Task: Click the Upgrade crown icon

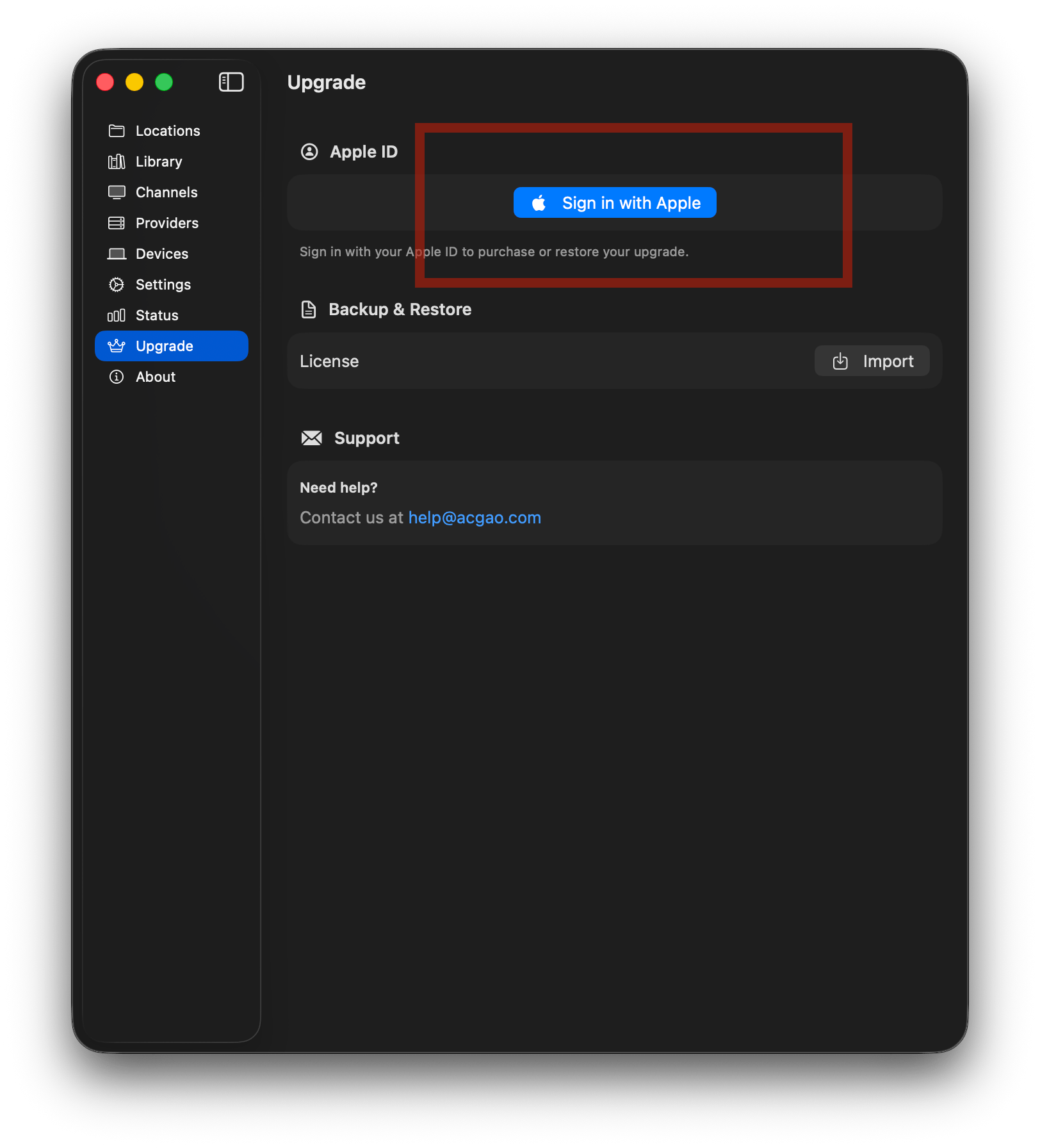Action: point(117,346)
